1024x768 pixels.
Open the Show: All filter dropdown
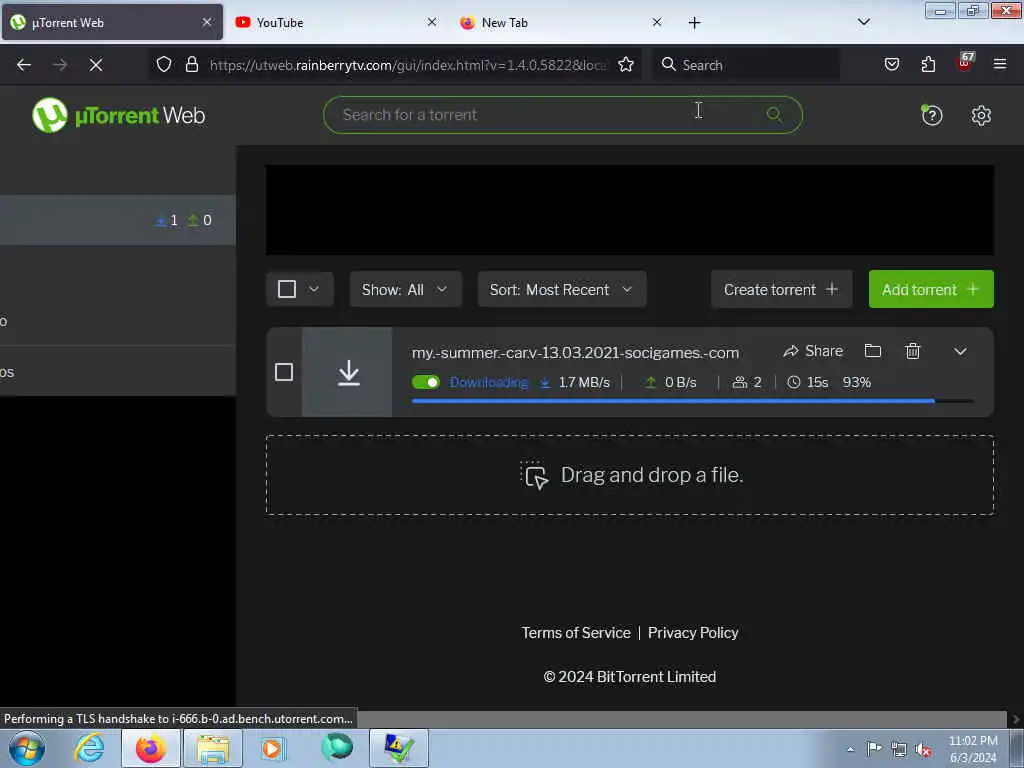(x=406, y=289)
